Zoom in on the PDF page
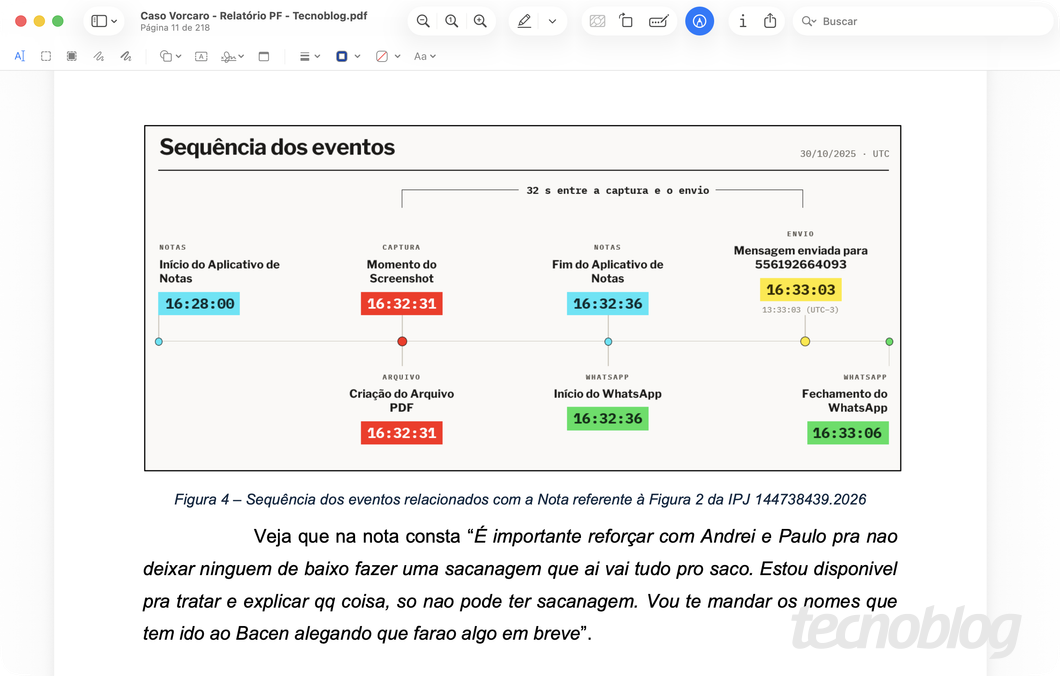1060x676 pixels. 480,21
